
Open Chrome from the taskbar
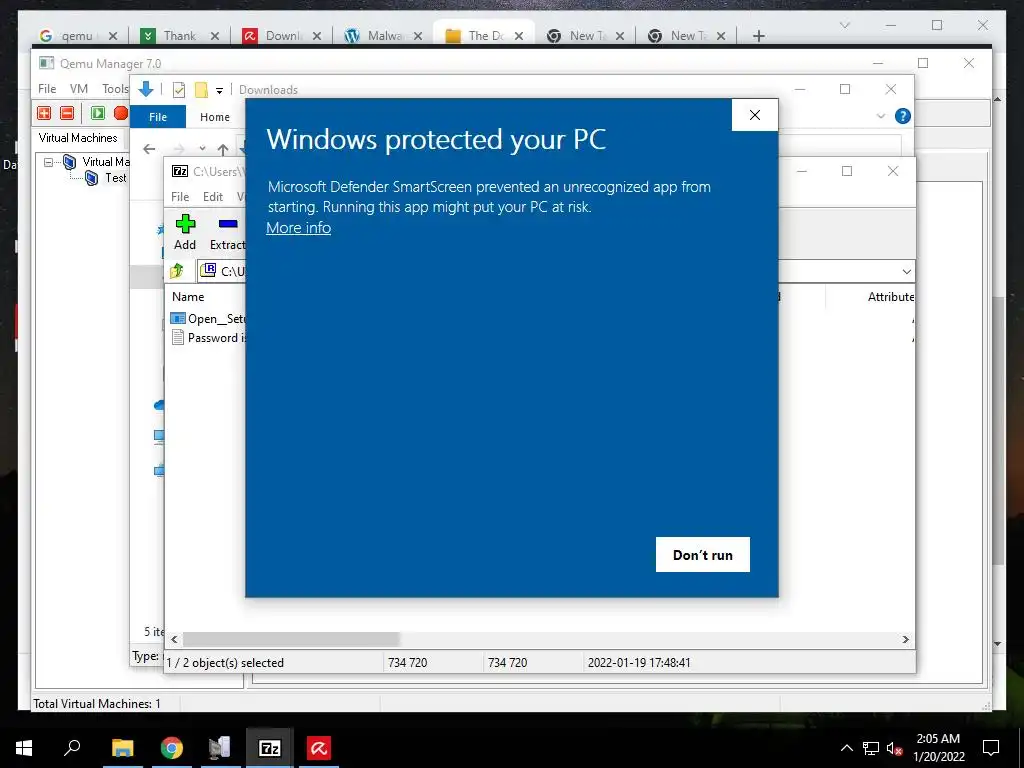[x=172, y=748]
